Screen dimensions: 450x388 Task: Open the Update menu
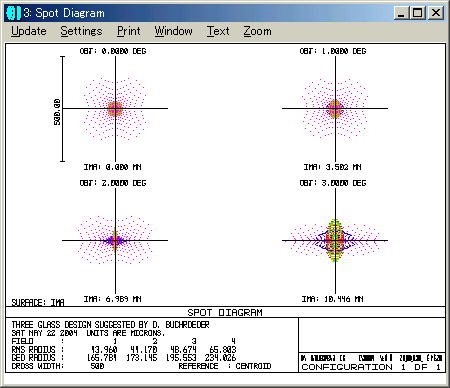(29, 31)
